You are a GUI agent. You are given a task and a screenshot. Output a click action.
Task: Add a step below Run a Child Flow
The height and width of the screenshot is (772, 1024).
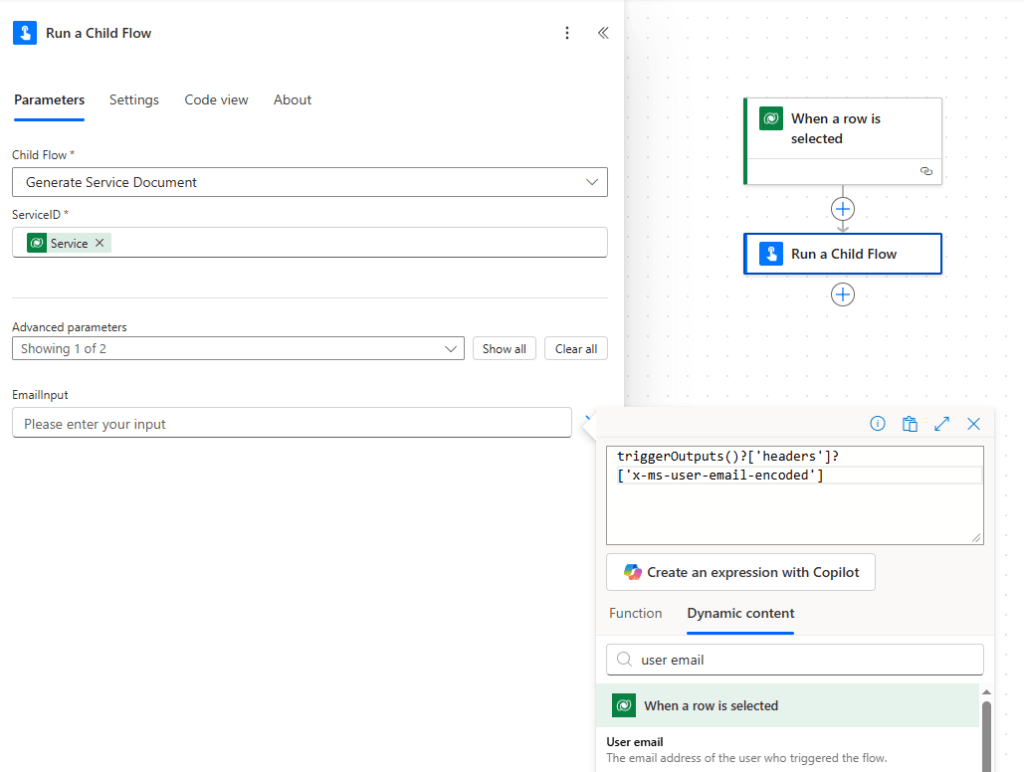coord(843,294)
